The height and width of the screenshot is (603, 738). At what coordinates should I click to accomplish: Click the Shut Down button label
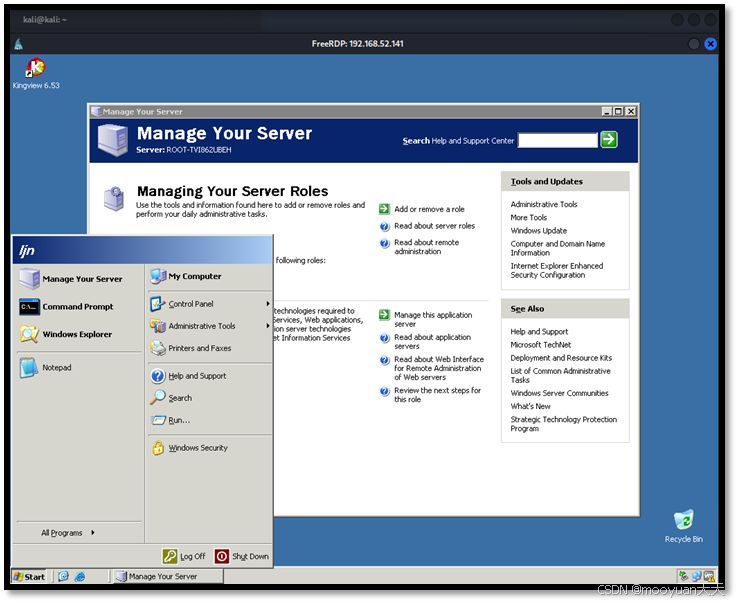tap(250, 556)
